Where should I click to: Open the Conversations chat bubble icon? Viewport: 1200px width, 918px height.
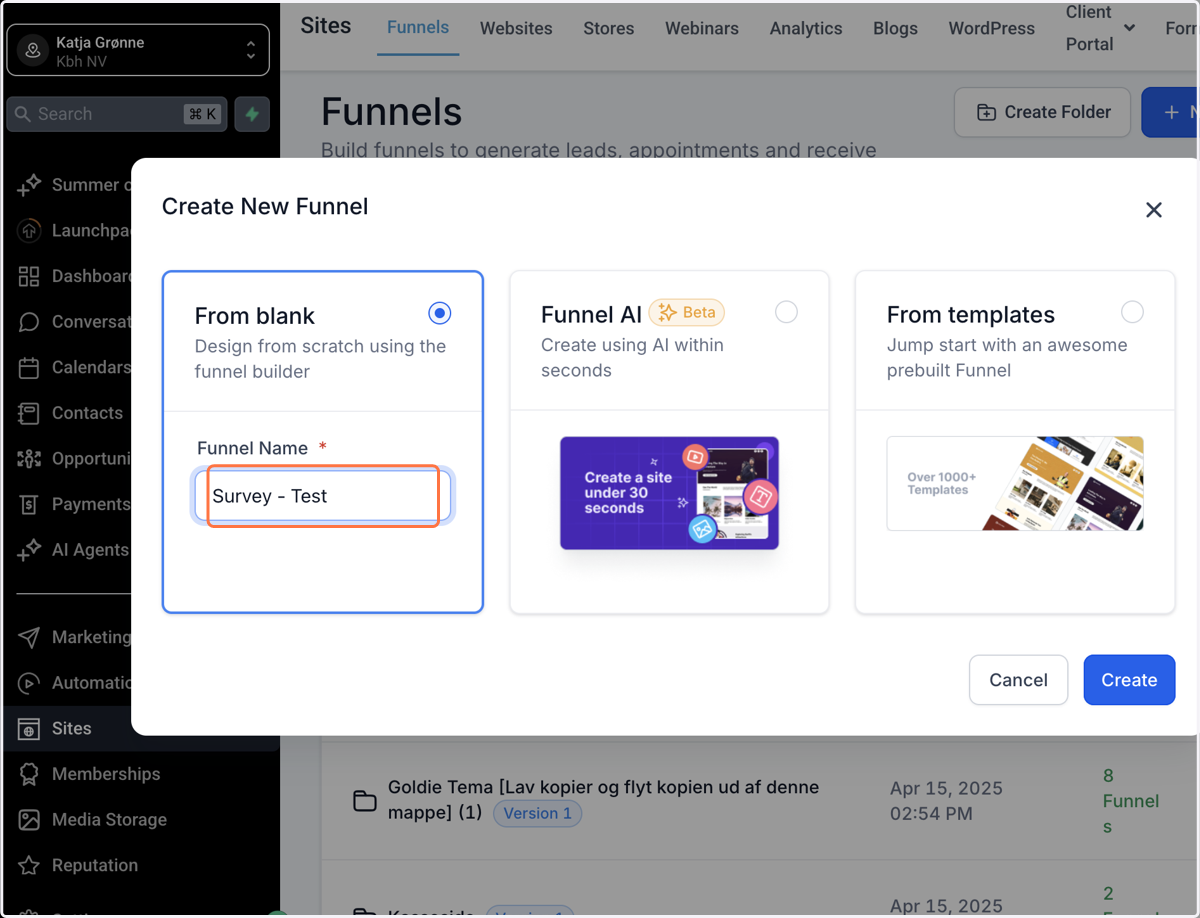tap(29, 322)
